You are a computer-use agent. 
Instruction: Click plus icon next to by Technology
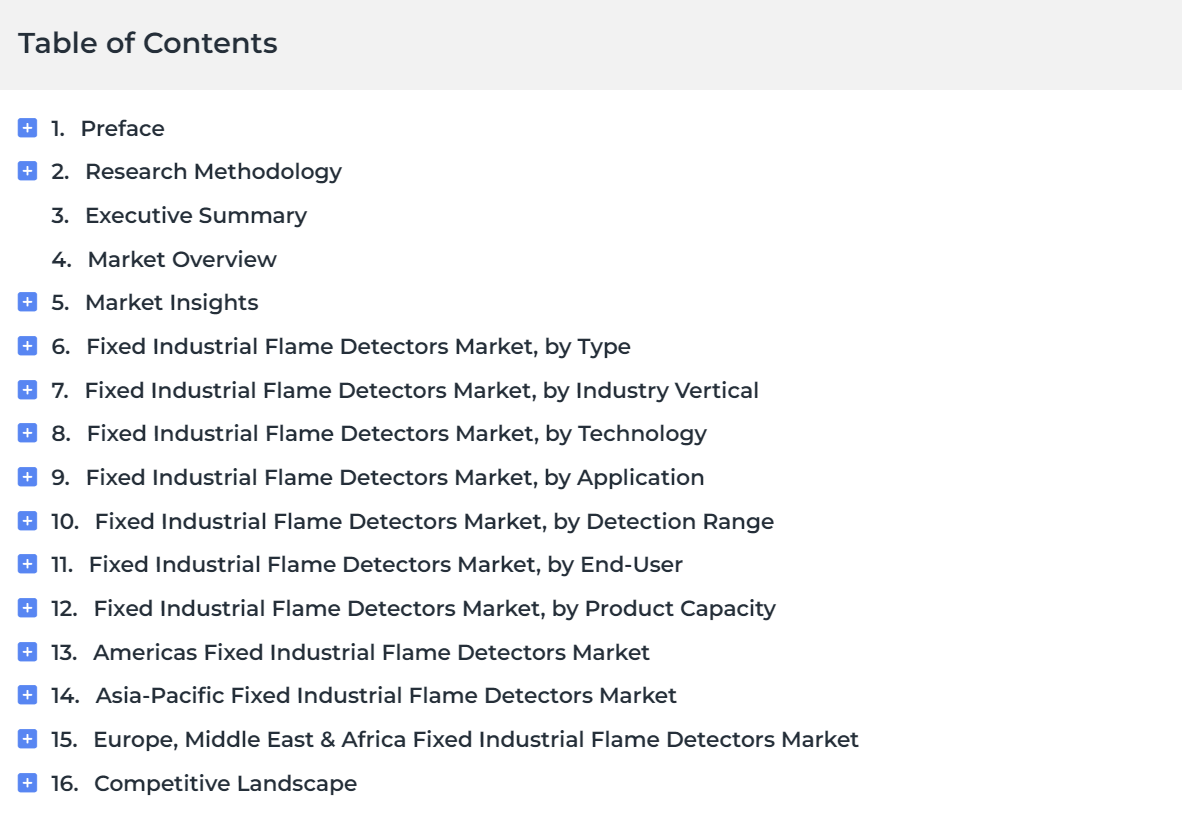pos(27,433)
